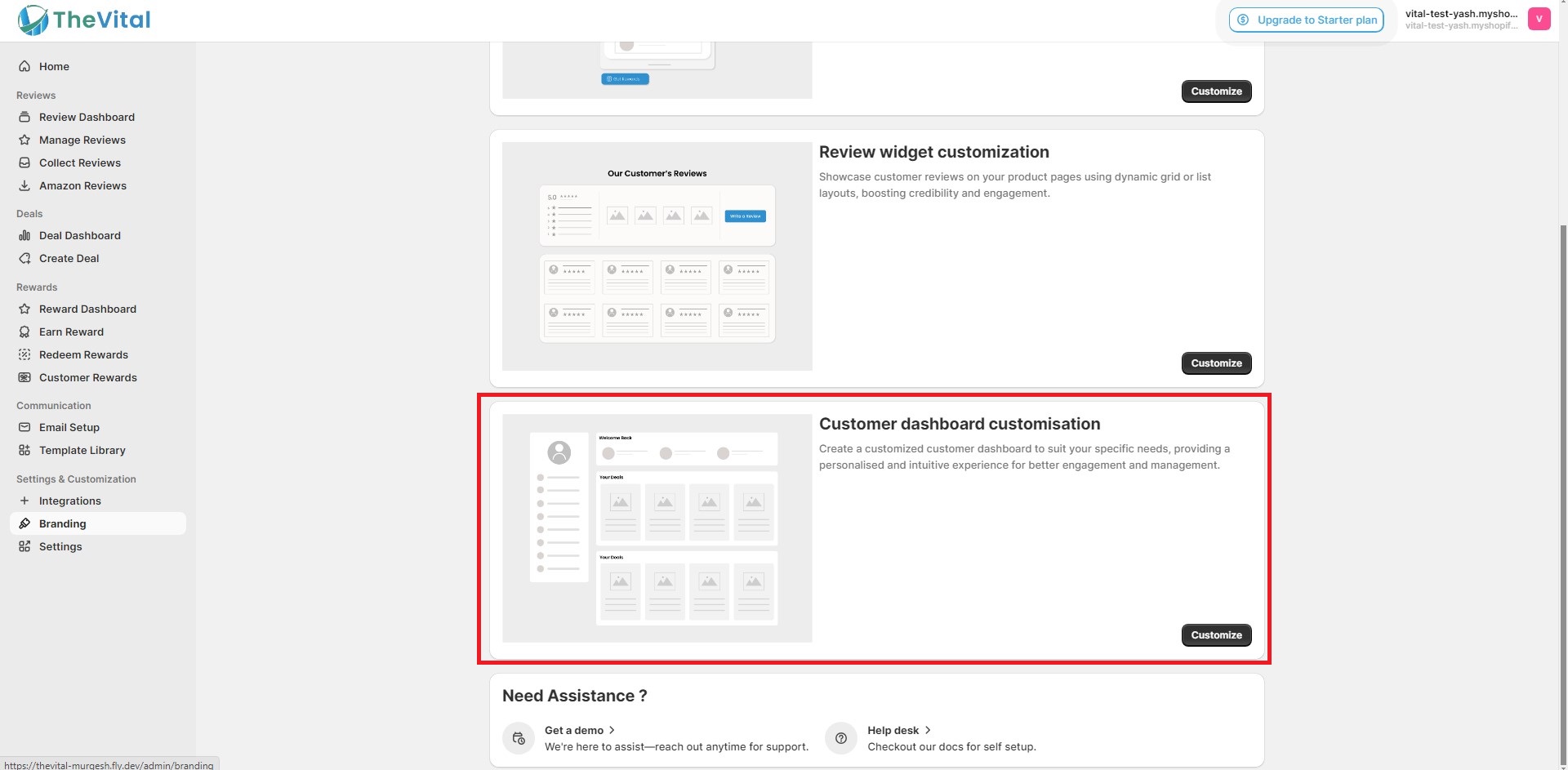The image size is (1568, 770).
Task: Click the pink V account avatar
Action: tap(1539, 19)
